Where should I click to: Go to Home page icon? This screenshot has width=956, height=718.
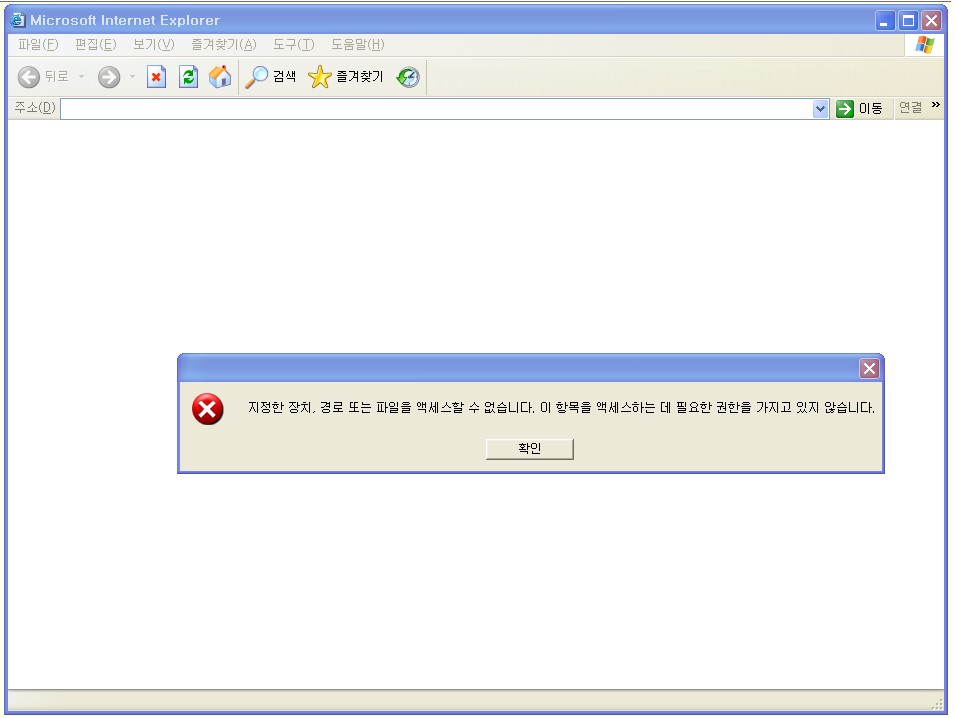click(220, 77)
